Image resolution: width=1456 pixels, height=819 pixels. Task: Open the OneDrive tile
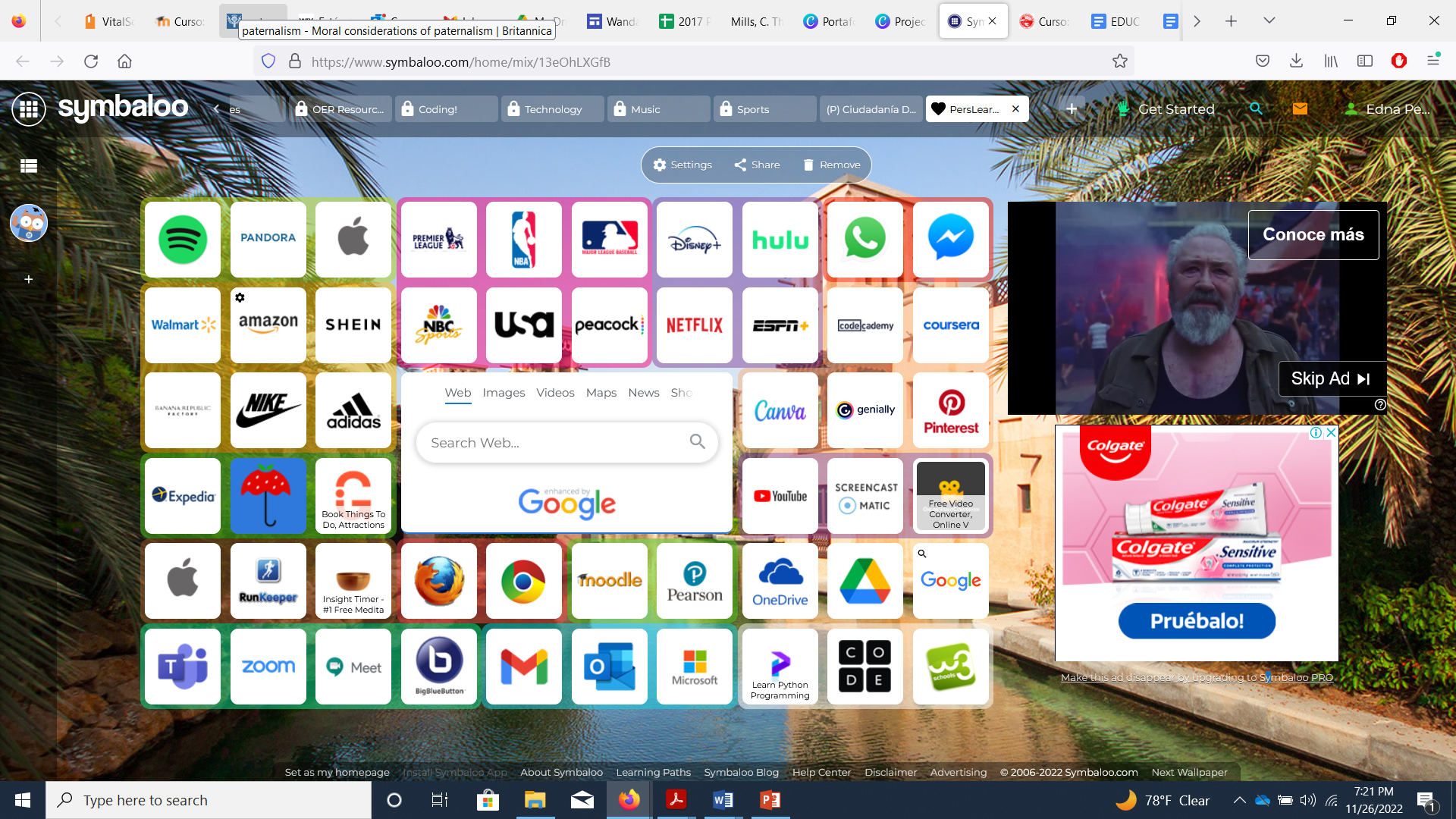pos(780,581)
